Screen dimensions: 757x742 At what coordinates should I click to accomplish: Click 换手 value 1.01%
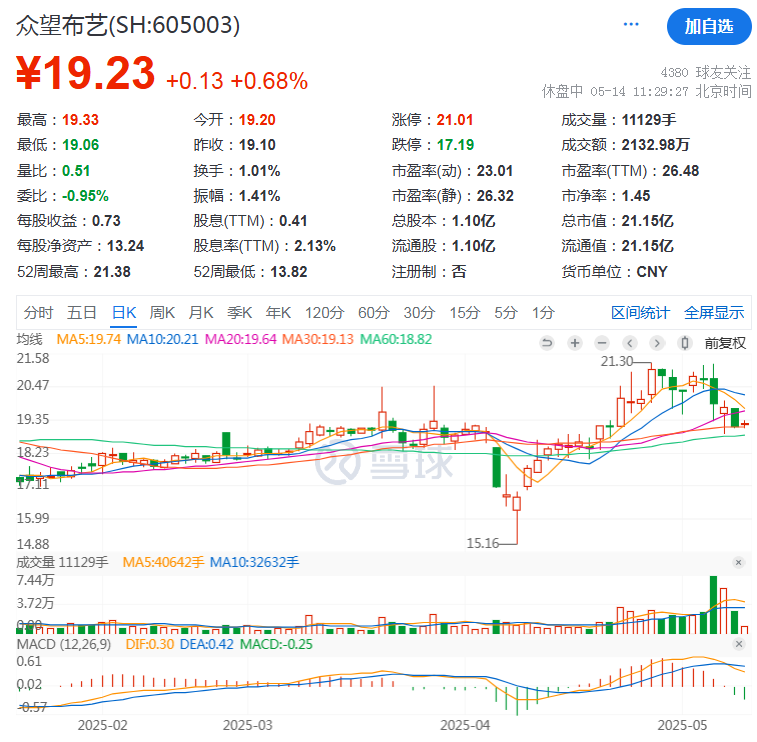[259, 171]
